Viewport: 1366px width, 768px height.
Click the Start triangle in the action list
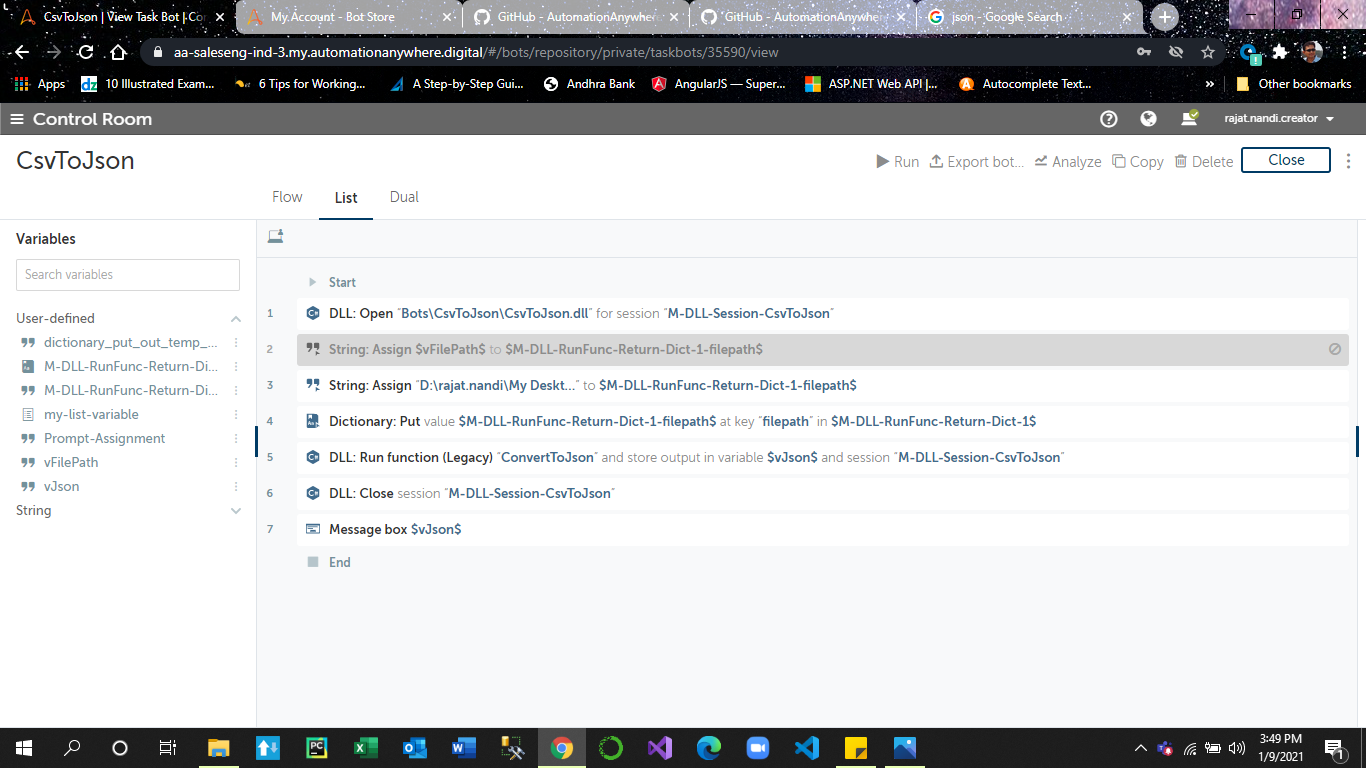pos(313,282)
